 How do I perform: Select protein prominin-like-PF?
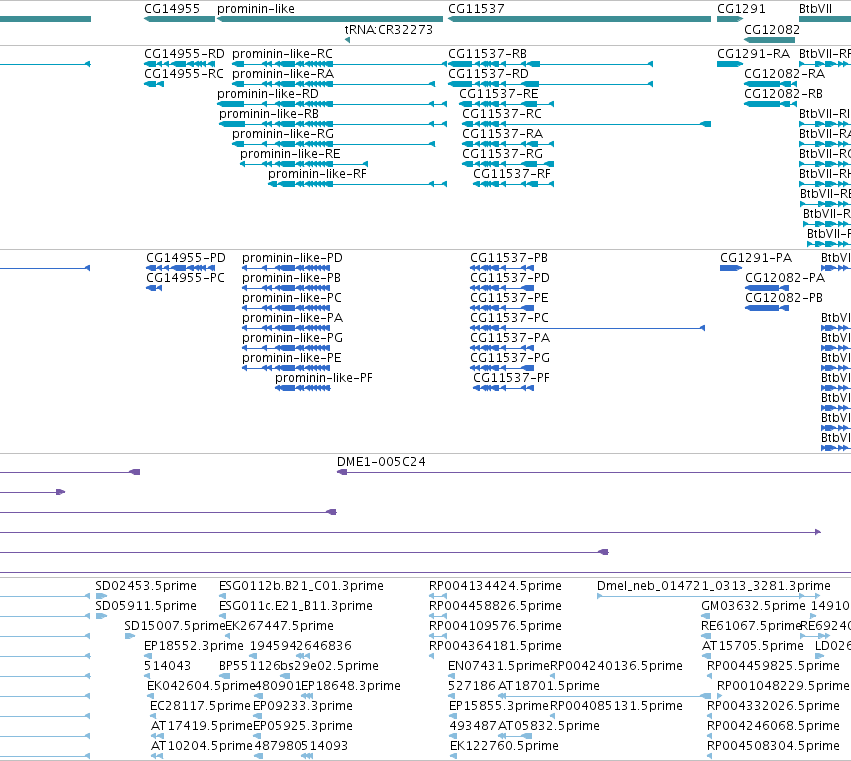(303, 388)
